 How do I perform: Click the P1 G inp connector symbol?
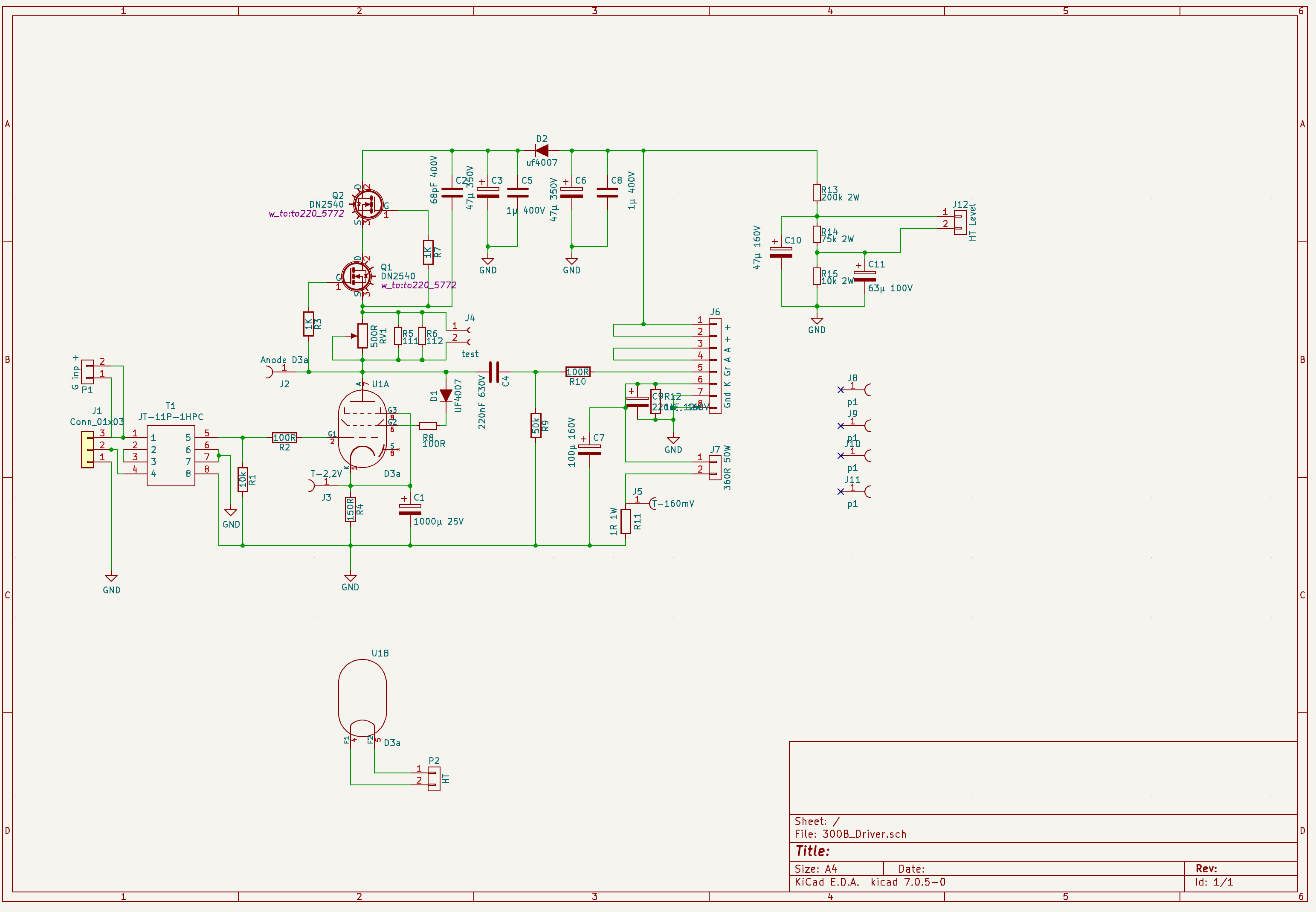pos(87,372)
